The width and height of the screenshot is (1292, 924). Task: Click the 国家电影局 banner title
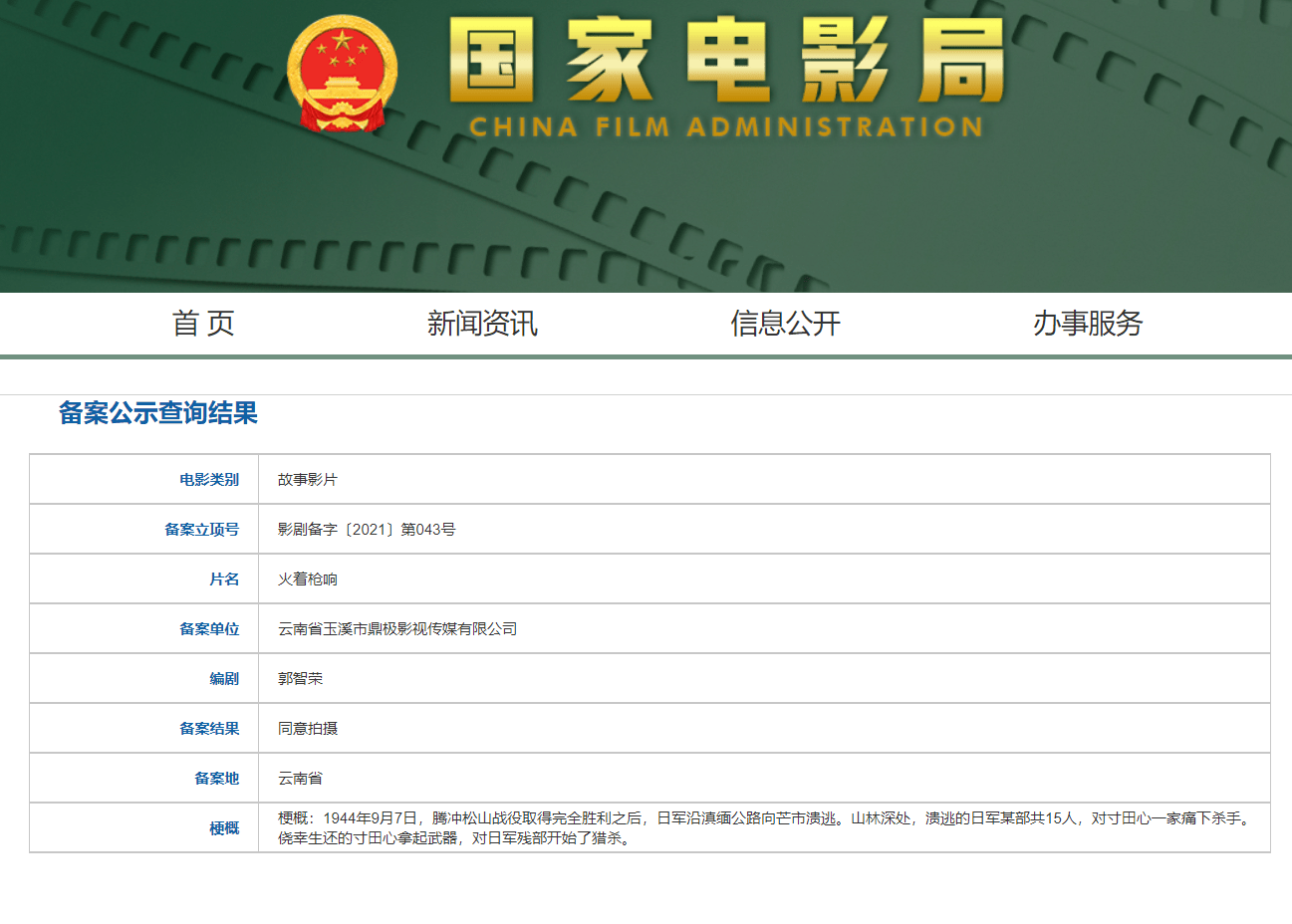point(726,62)
